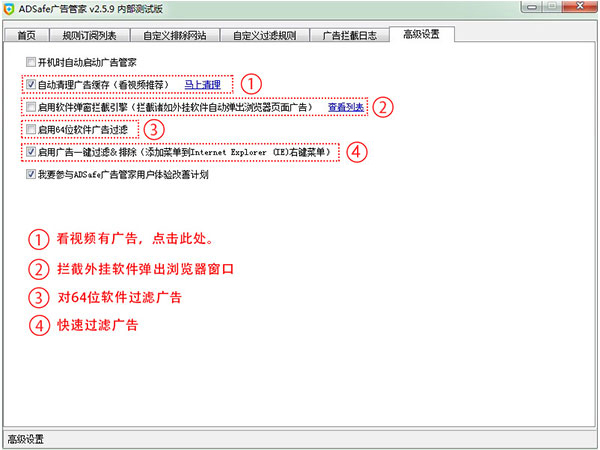Click the red circled number 3 marker

point(153,129)
